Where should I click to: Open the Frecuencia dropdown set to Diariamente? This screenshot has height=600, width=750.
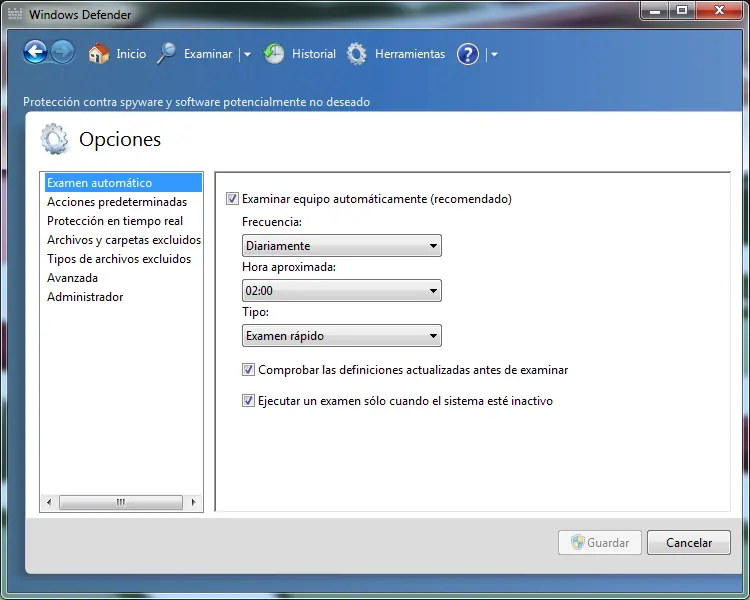tap(342, 245)
